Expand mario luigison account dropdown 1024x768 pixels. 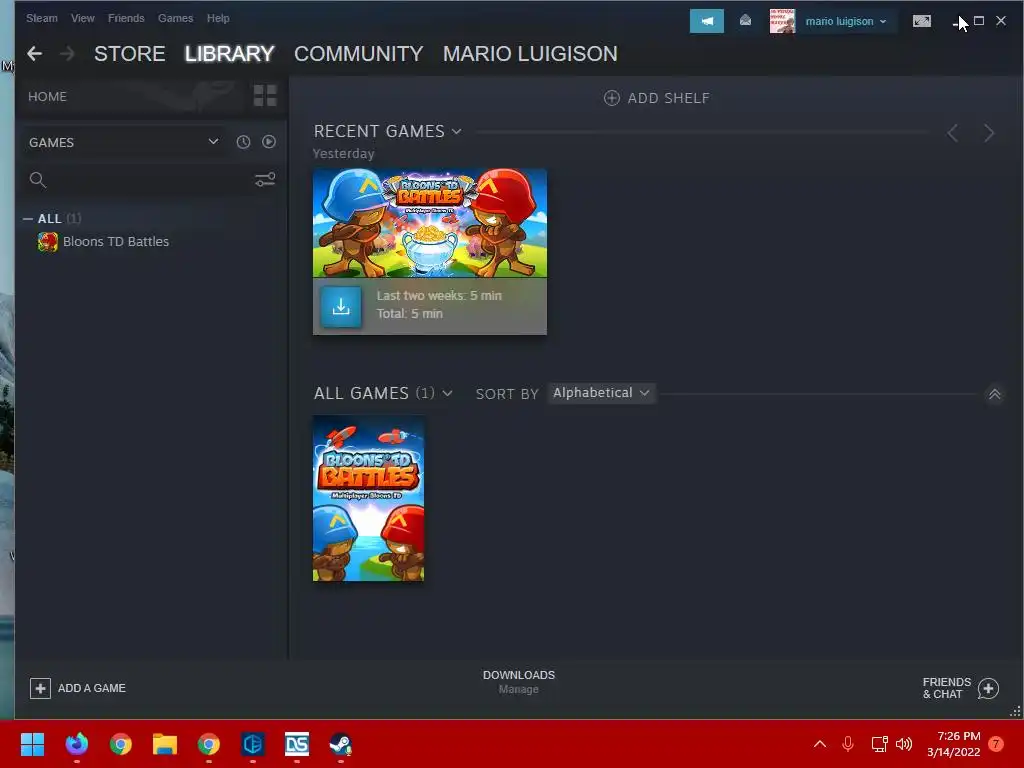tap(846, 22)
